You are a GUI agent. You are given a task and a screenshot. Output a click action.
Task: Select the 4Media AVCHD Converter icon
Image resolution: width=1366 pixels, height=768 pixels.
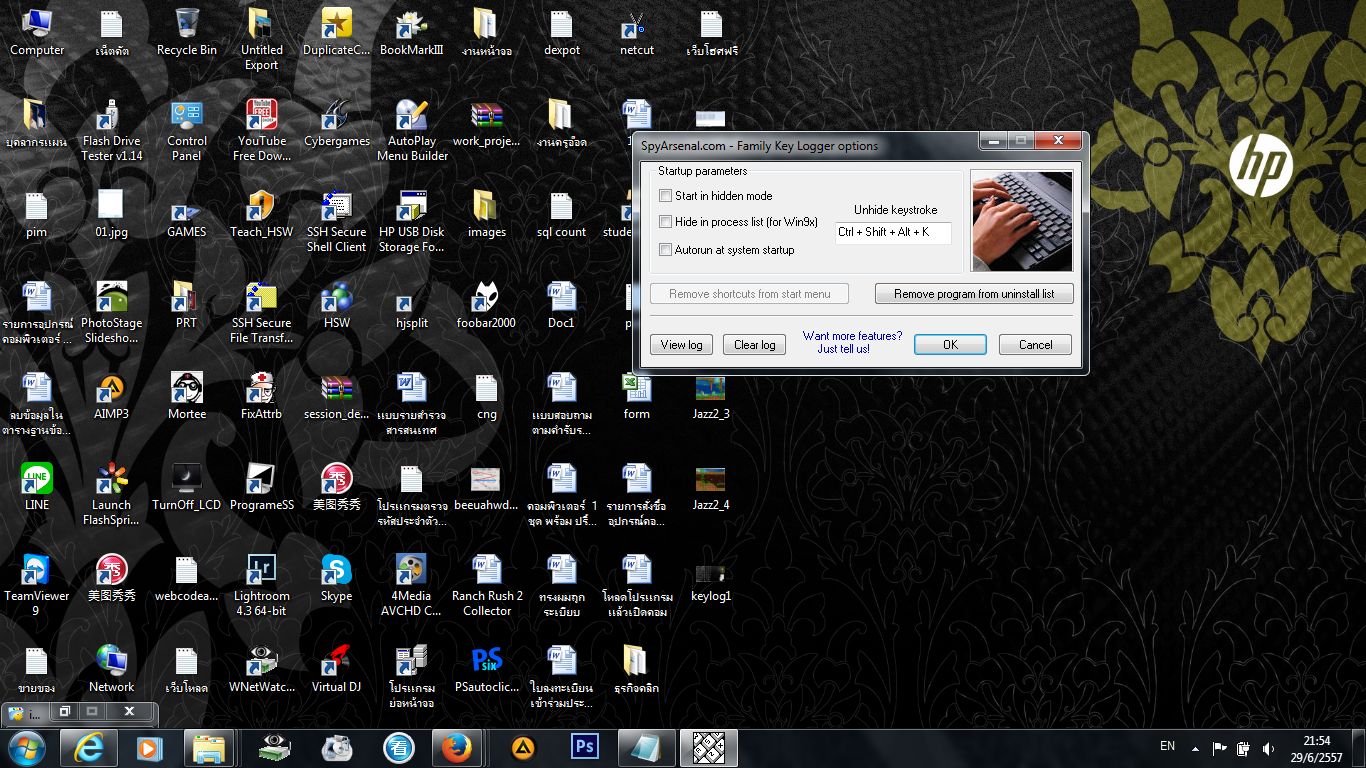[411, 586]
